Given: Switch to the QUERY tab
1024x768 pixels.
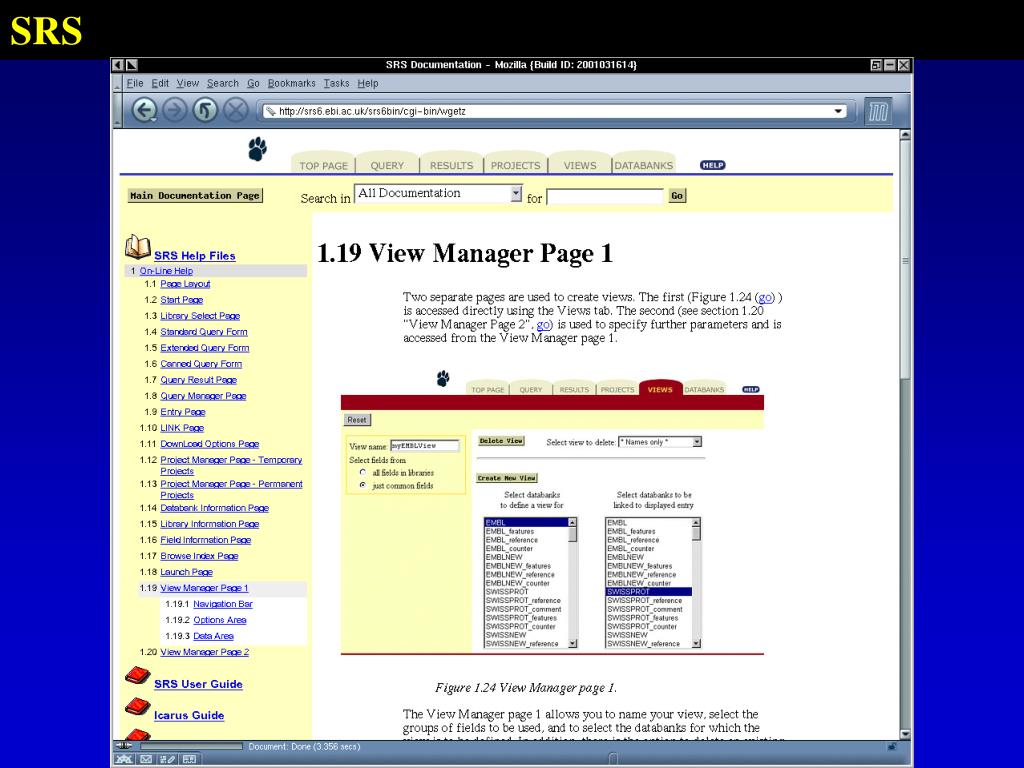Looking at the screenshot, I should pos(387,165).
